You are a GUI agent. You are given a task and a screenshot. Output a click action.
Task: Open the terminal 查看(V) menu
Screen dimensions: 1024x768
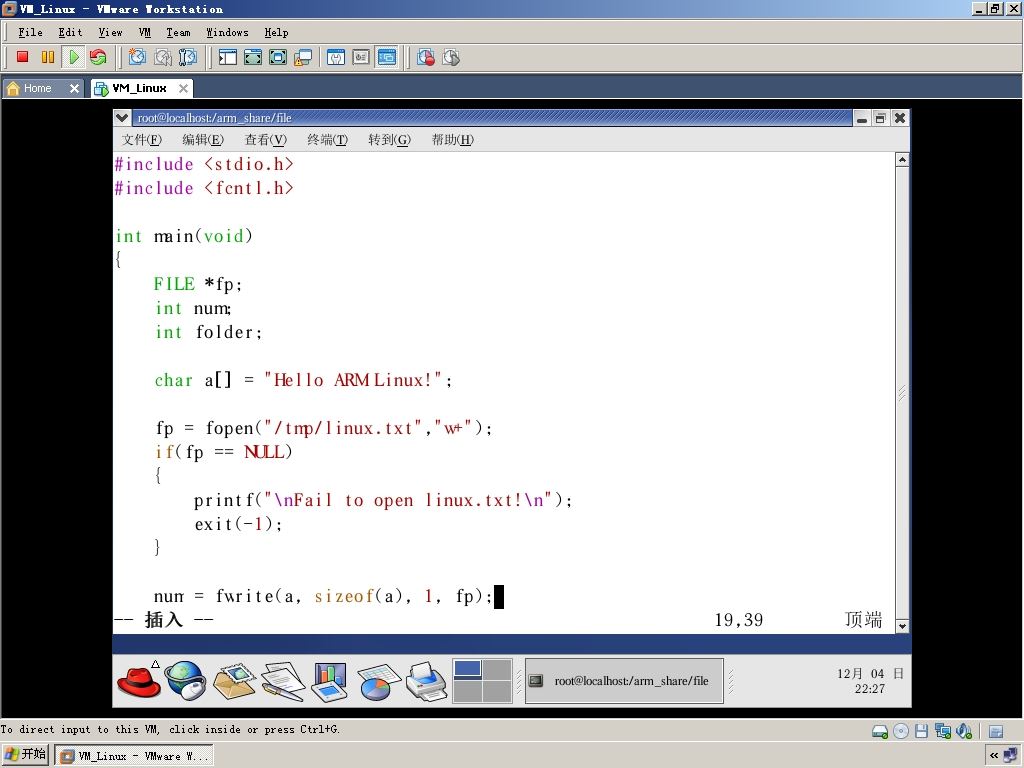pyautogui.click(x=265, y=140)
